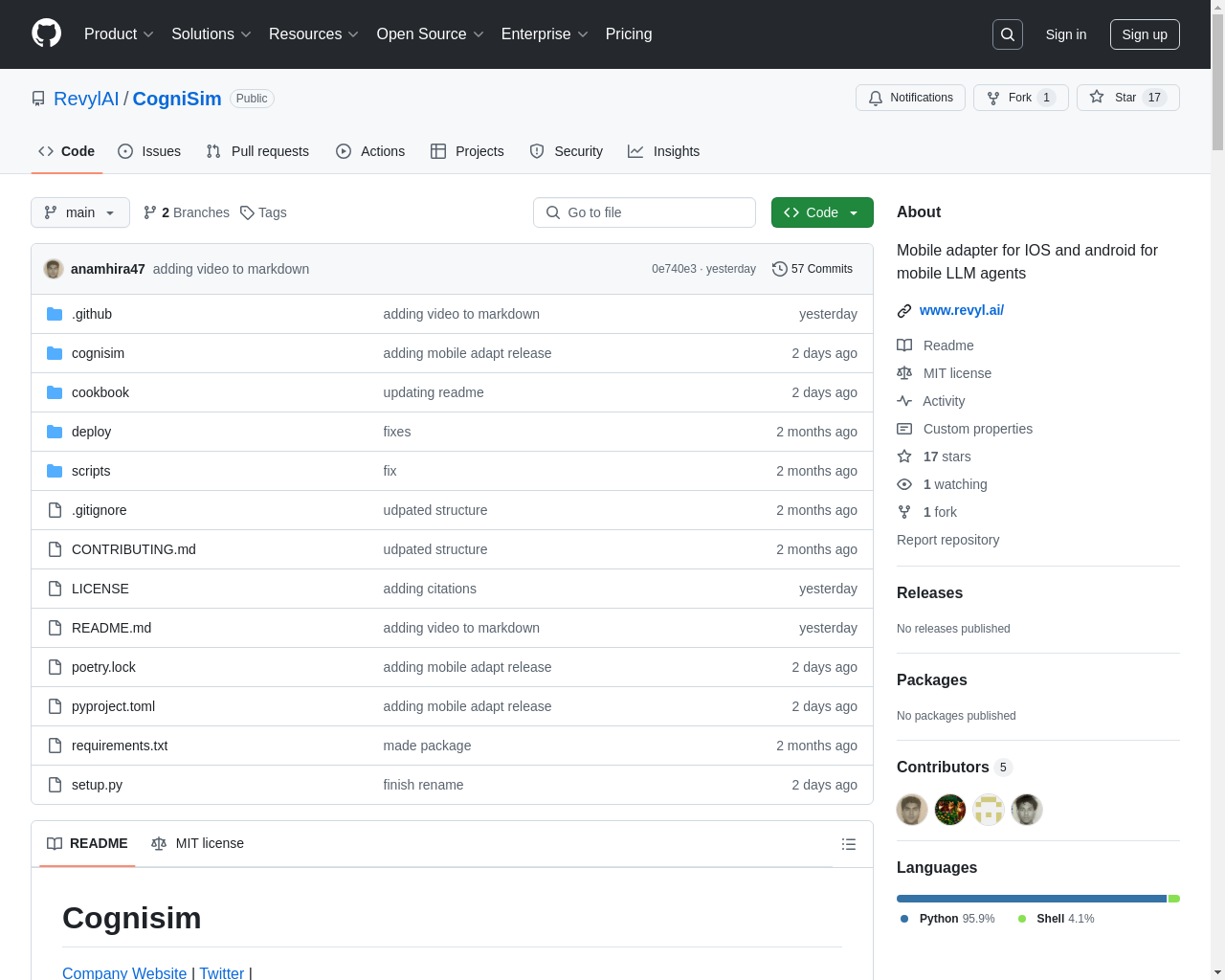Open the pyproject.toml file

(x=113, y=706)
